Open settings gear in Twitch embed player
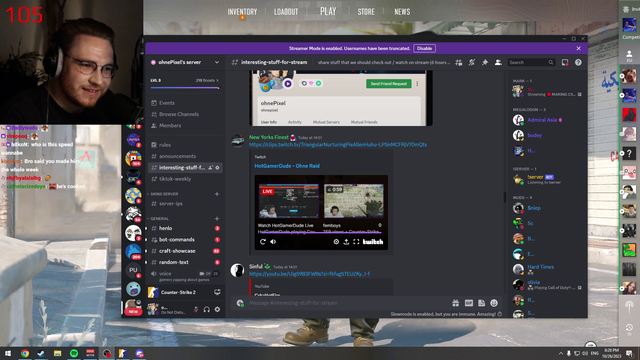Screen dimensions: 640x360 pyautogui.click(x=336, y=242)
